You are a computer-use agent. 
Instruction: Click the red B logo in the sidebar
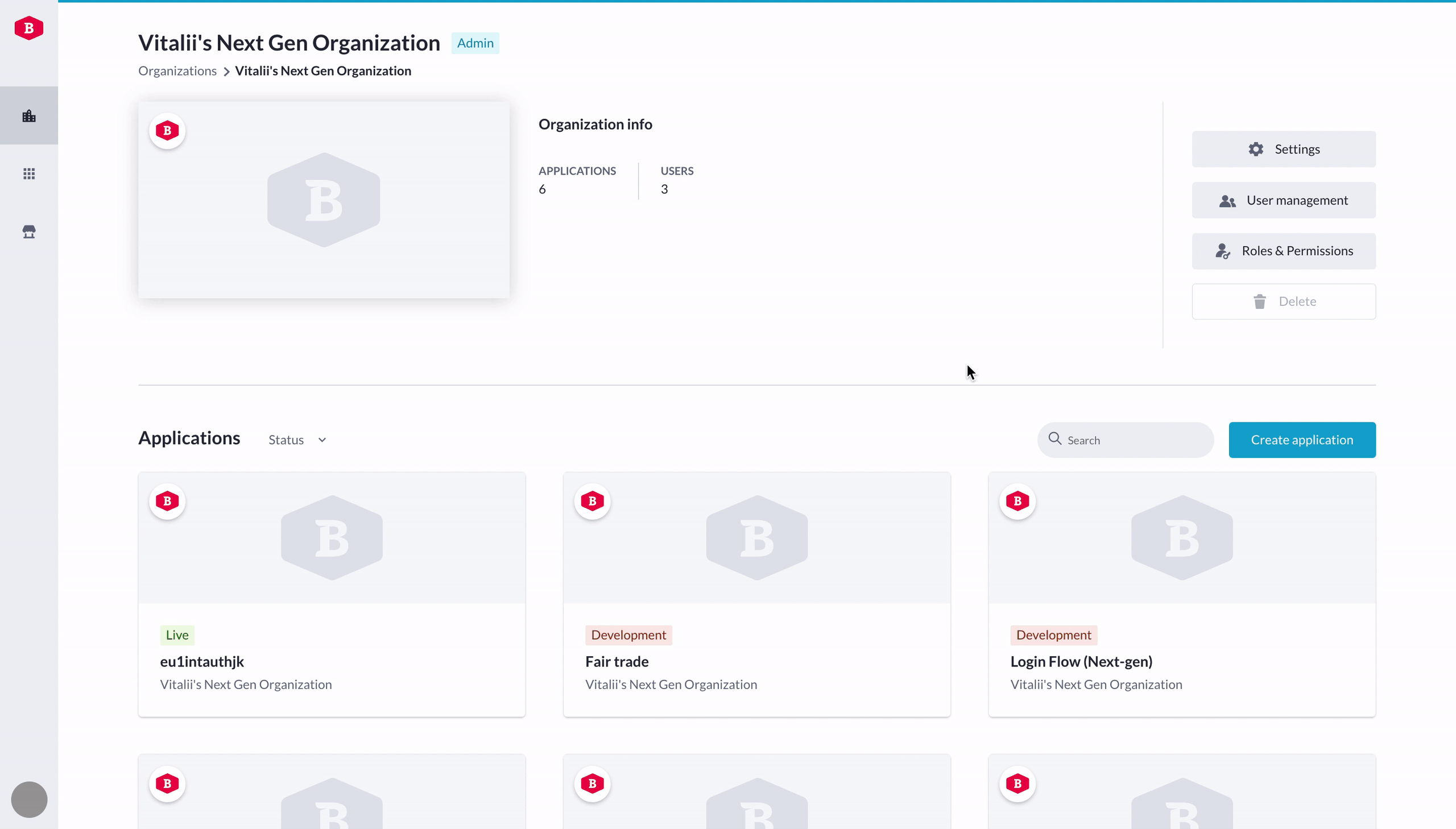(x=28, y=28)
